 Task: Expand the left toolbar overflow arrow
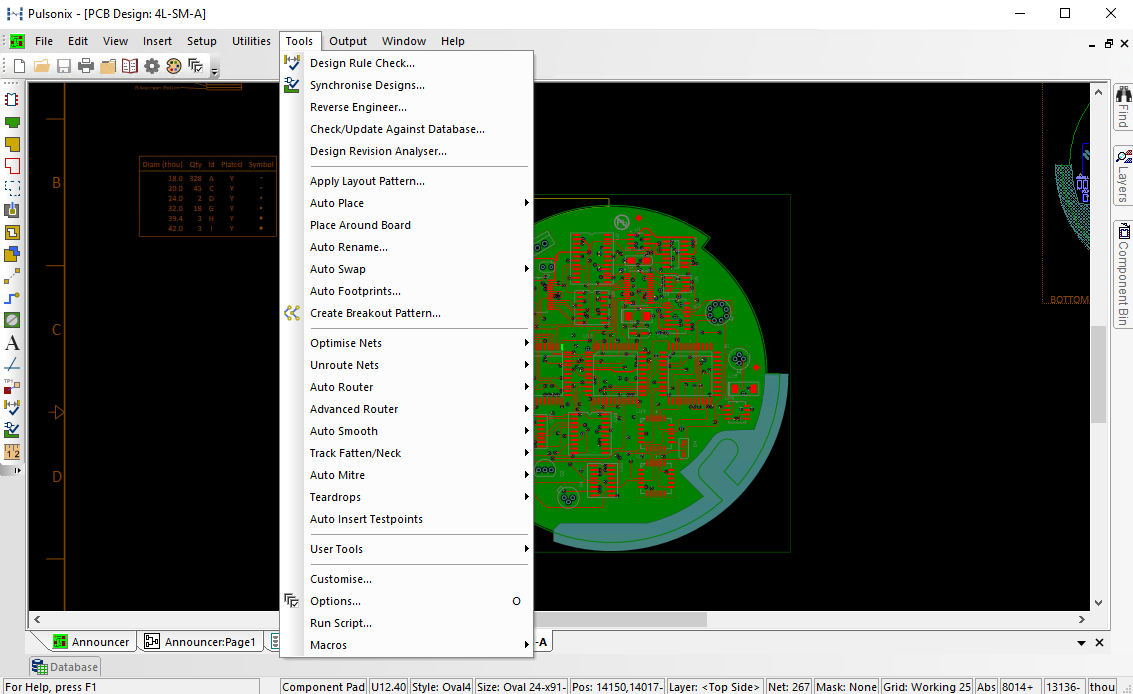pyautogui.click(x=17, y=470)
